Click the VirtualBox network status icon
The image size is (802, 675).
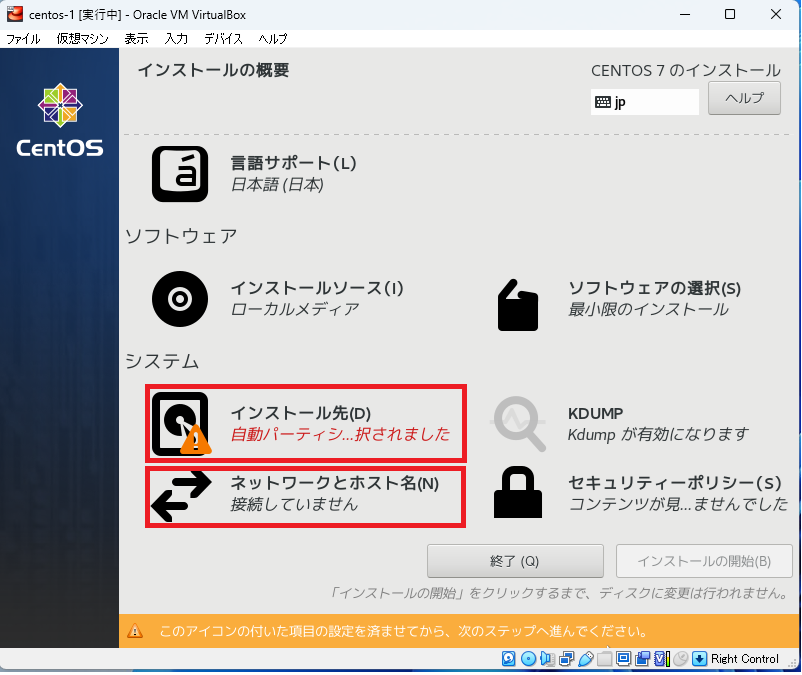(x=566, y=659)
